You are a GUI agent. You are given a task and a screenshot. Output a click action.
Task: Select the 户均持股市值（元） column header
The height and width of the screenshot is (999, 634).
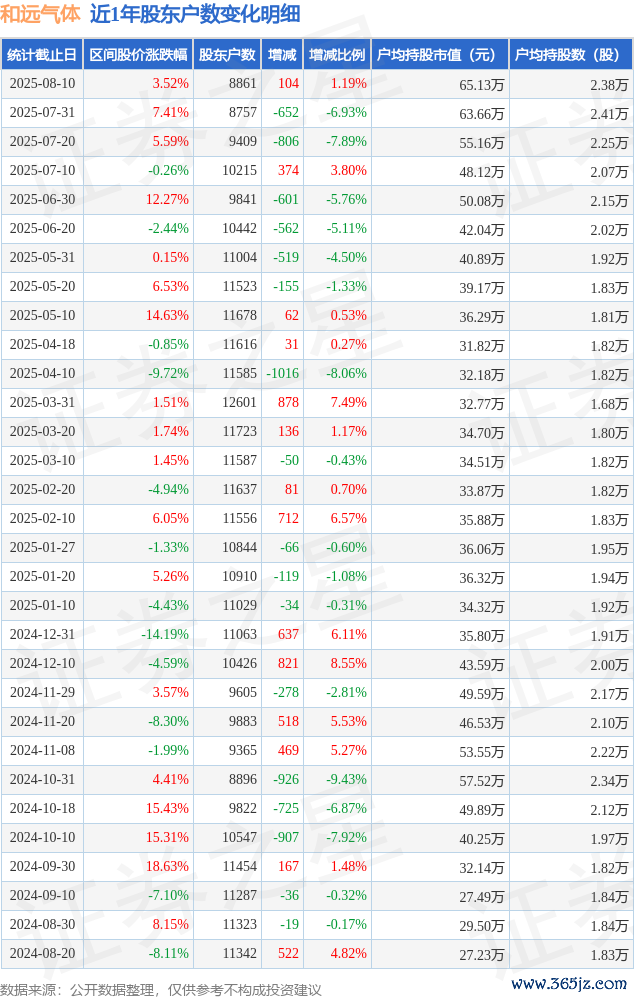tap(440, 55)
